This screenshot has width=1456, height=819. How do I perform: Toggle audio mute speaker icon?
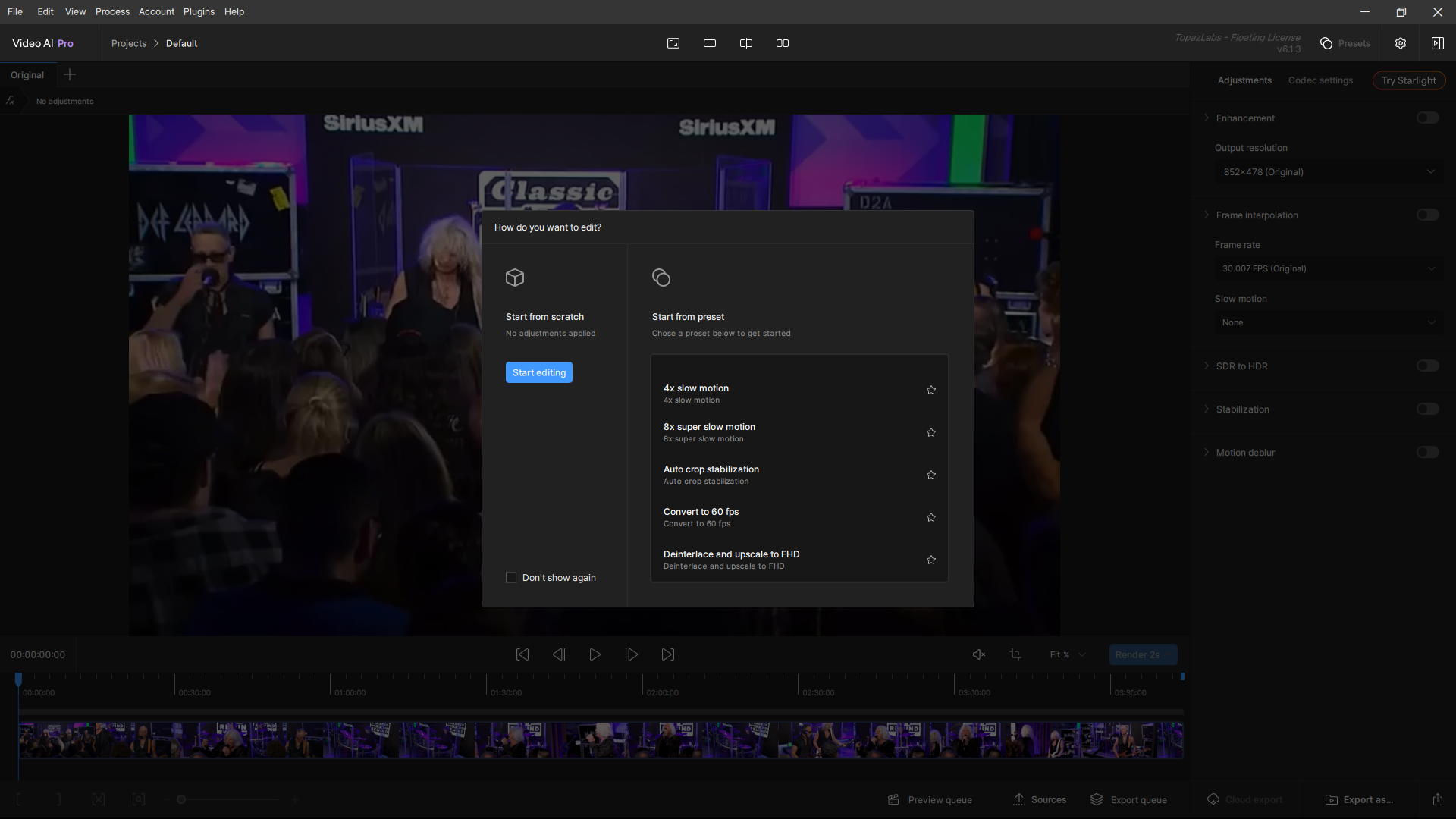click(x=979, y=654)
